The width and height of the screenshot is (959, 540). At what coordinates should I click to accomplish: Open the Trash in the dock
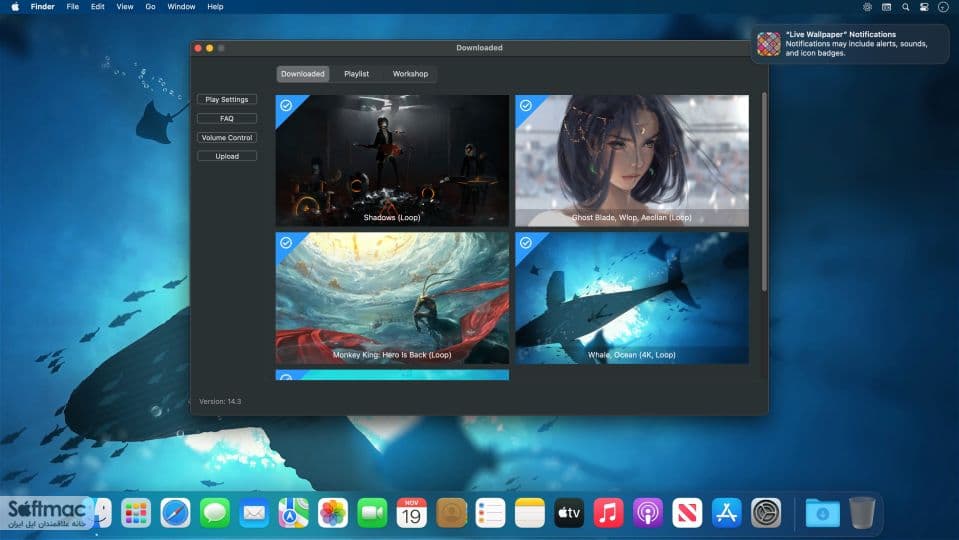pos(862,512)
